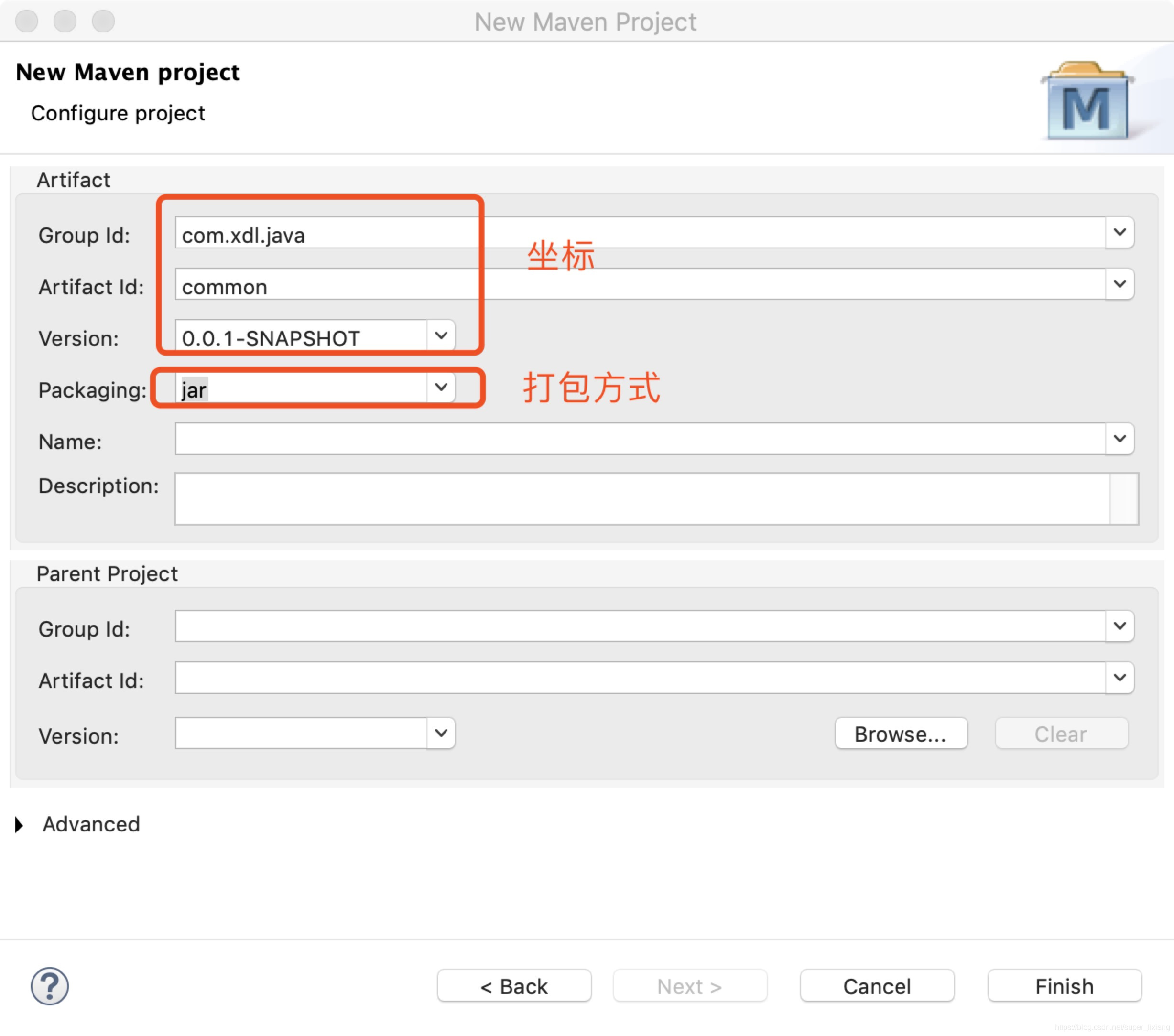The image size is (1174, 1036).
Task: Click the Description: label
Action: [98, 486]
